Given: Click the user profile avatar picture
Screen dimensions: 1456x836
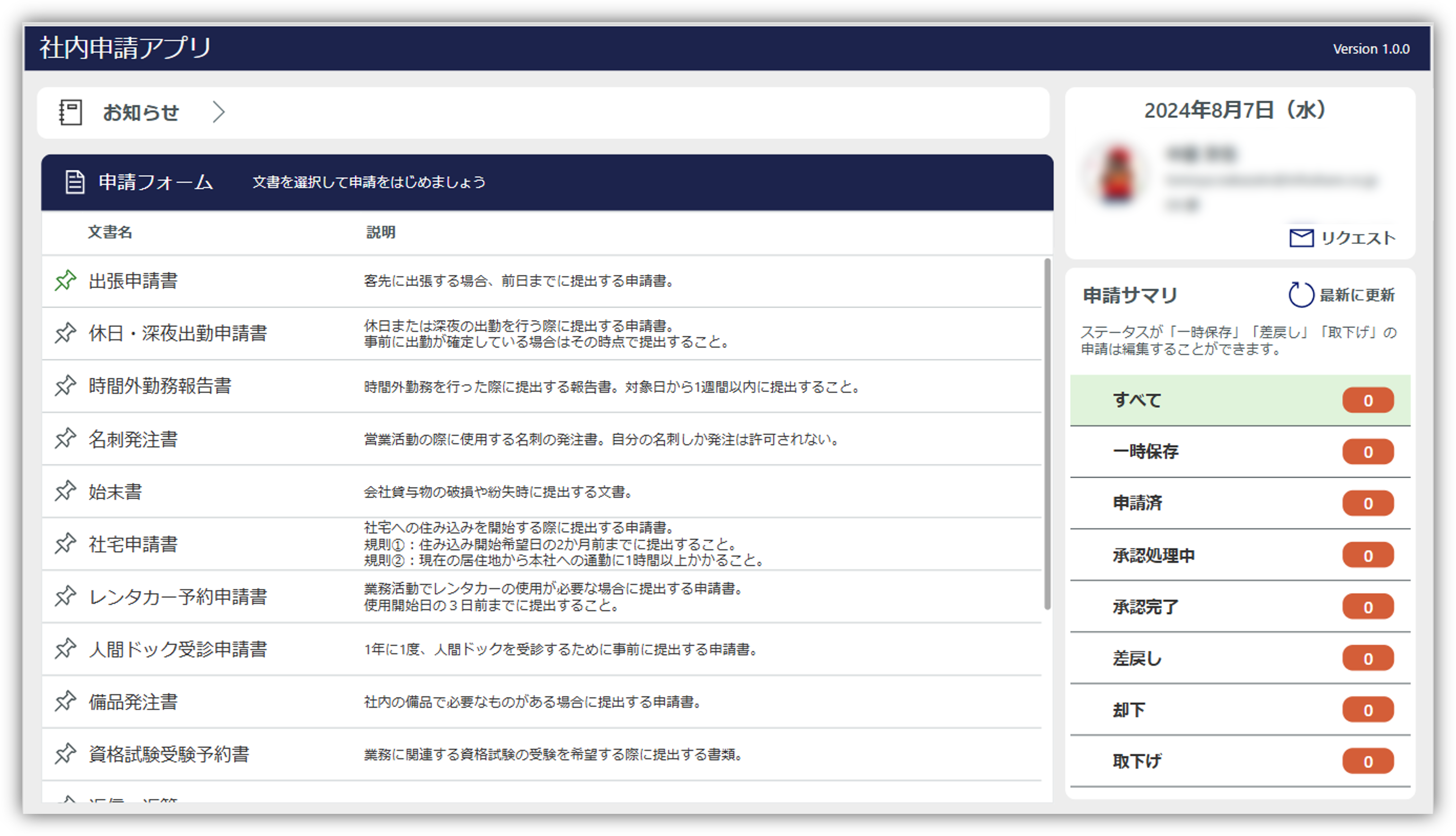Looking at the screenshot, I should pyautogui.click(x=1117, y=174).
